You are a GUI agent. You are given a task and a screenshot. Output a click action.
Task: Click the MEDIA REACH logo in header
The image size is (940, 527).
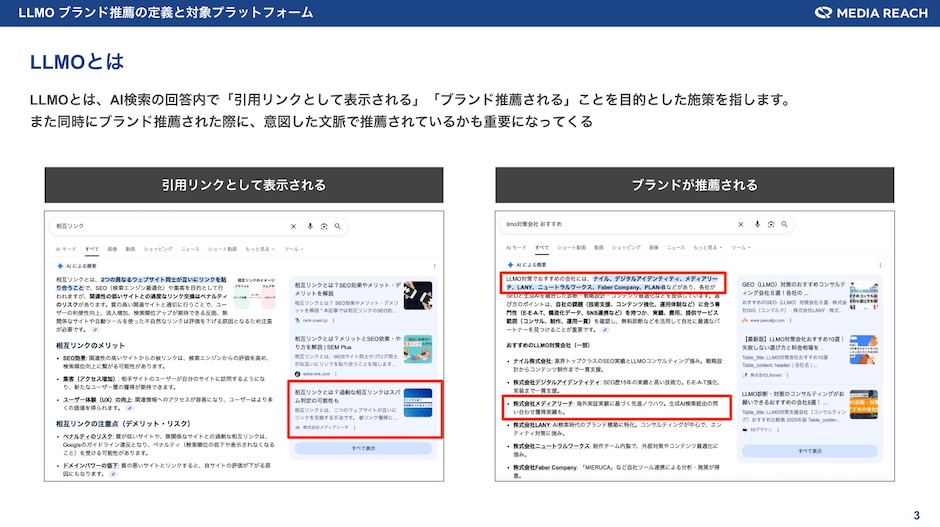871,13
